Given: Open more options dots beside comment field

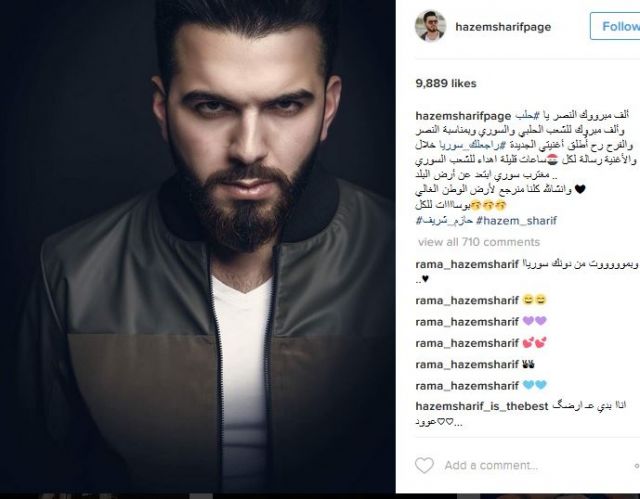Looking at the screenshot, I should click(x=637, y=465).
